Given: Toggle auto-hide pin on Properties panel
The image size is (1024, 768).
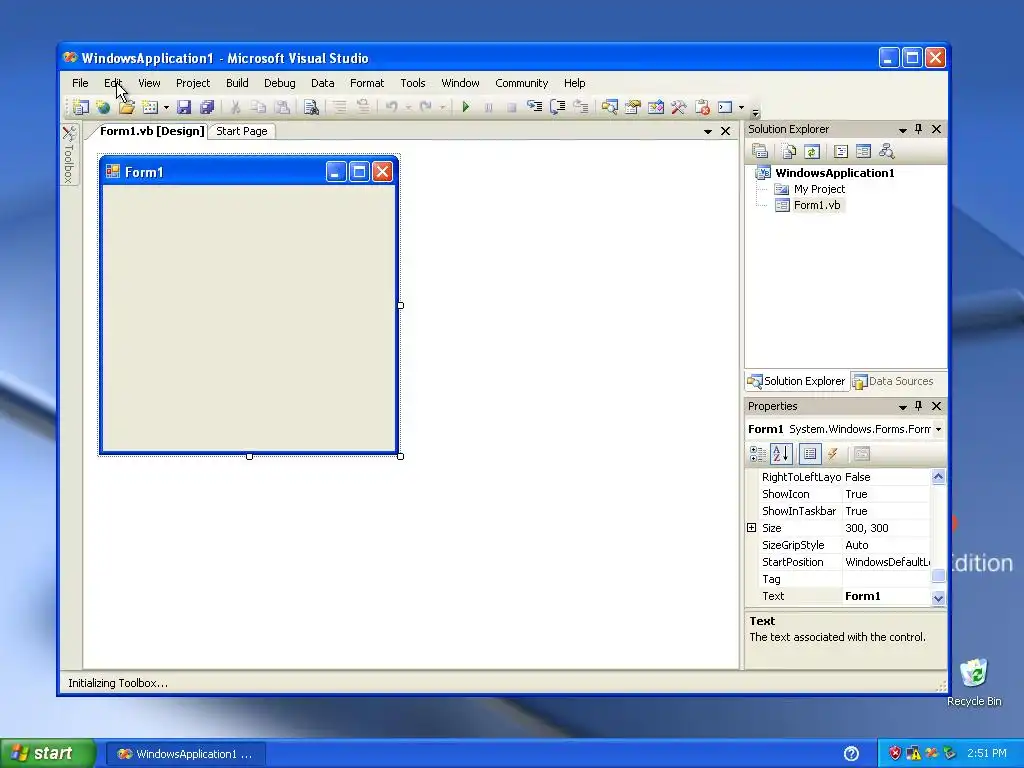Looking at the screenshot, I should [x=918, y=406].
